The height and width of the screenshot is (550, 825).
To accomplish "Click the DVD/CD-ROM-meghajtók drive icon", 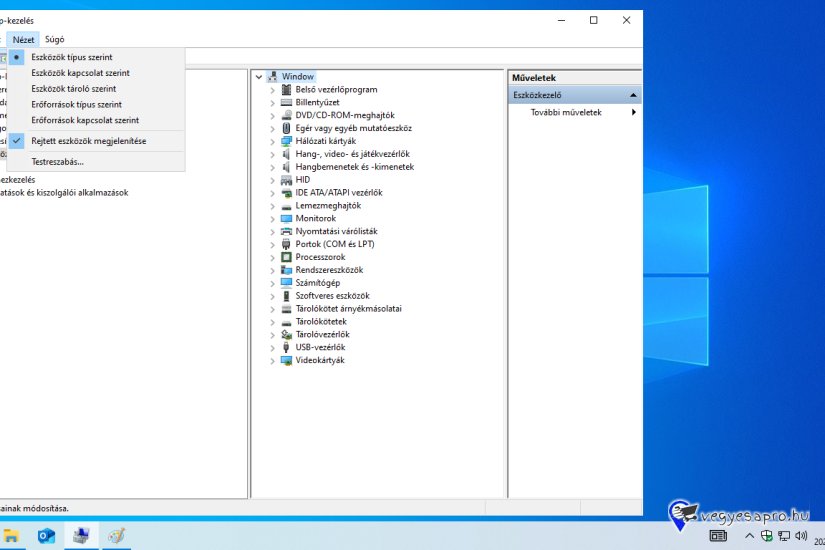I will coord(286,115).
